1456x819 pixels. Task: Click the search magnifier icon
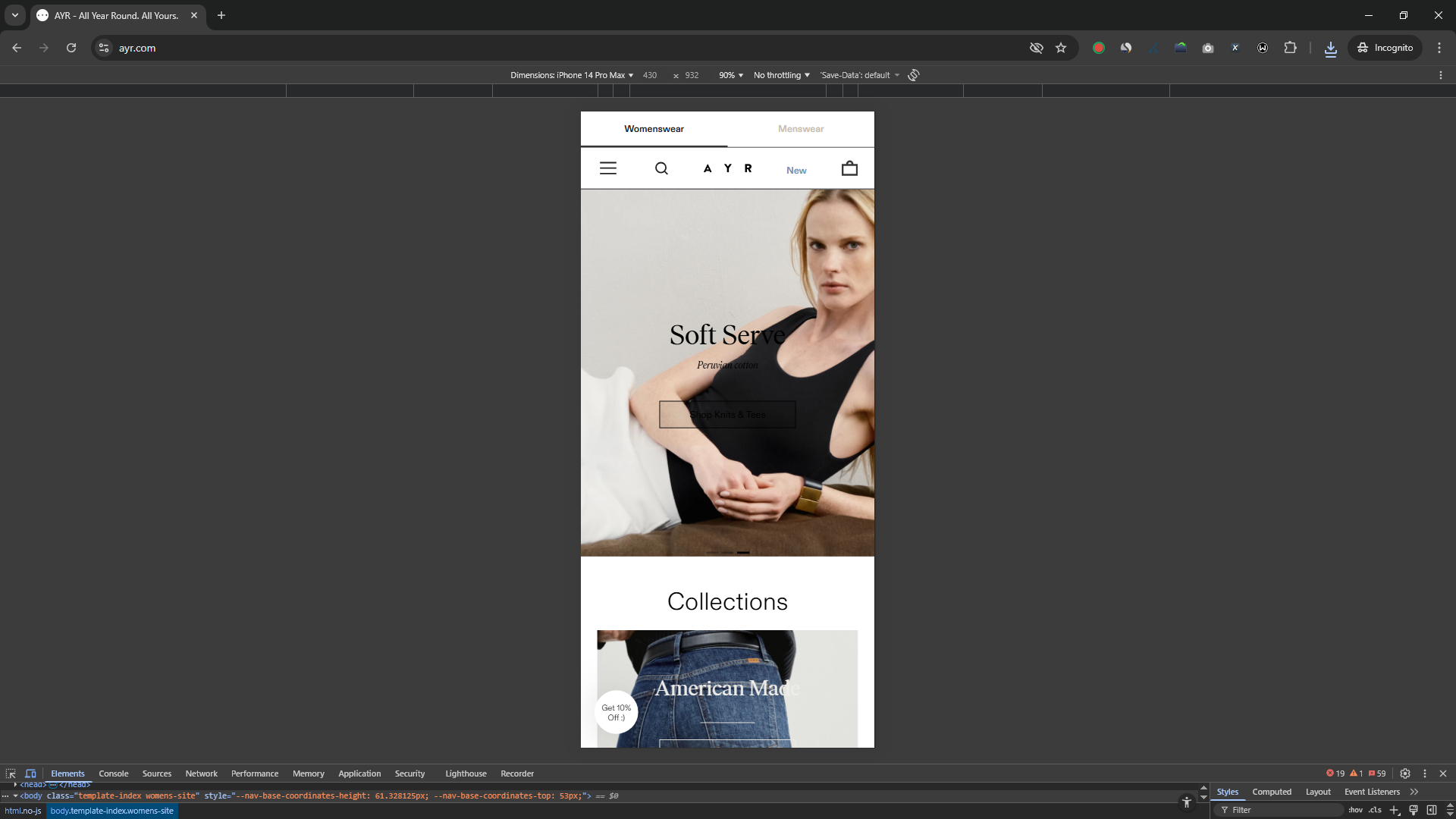[661, 168]
